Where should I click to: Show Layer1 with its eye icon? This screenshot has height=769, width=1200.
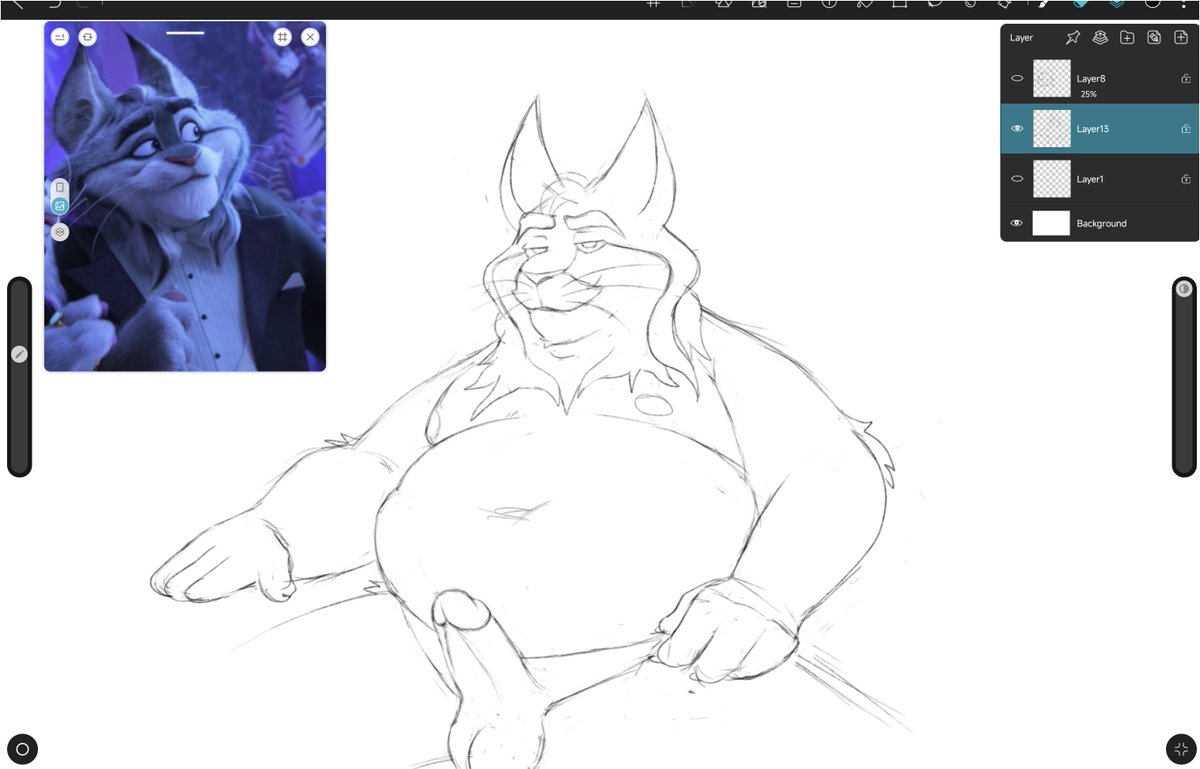coord(1017,179)
